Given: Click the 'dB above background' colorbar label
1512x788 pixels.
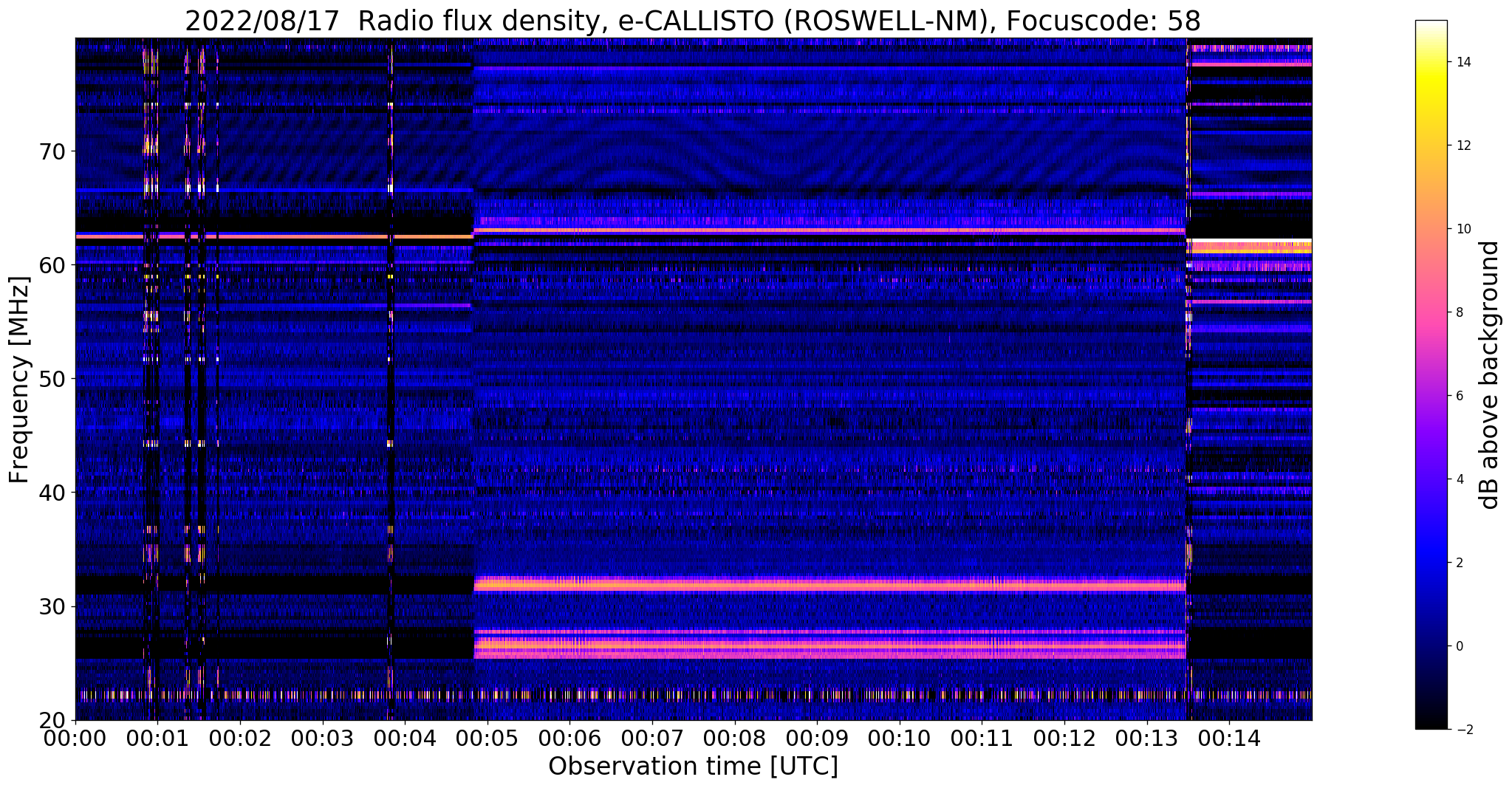Looking at the screenshot, I should point(1490,375).
